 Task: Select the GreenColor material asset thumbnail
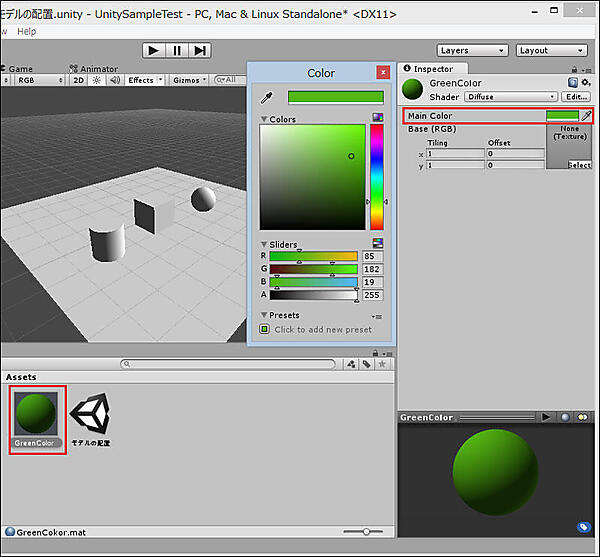click(37, 414)
